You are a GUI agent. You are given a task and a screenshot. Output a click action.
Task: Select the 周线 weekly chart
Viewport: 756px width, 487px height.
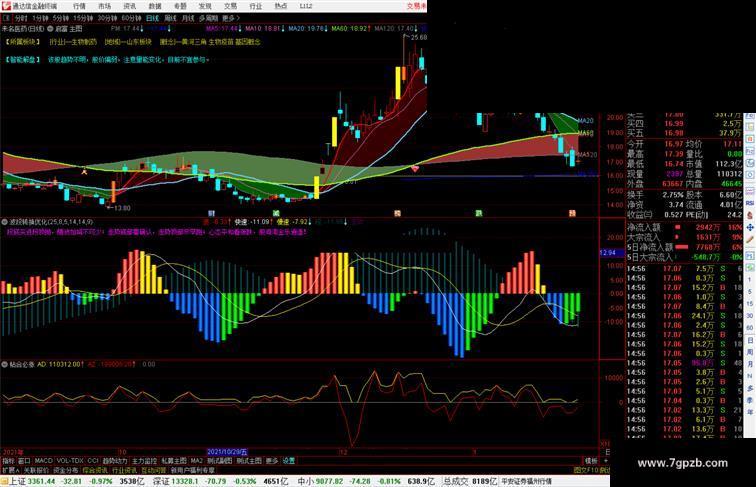coord(170,18)
